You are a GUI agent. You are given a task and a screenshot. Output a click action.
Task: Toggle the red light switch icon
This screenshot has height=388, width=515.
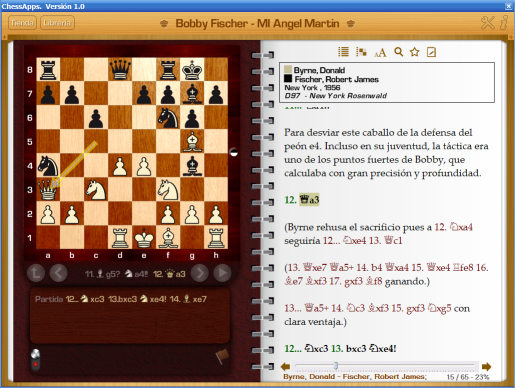coord(35,360)
